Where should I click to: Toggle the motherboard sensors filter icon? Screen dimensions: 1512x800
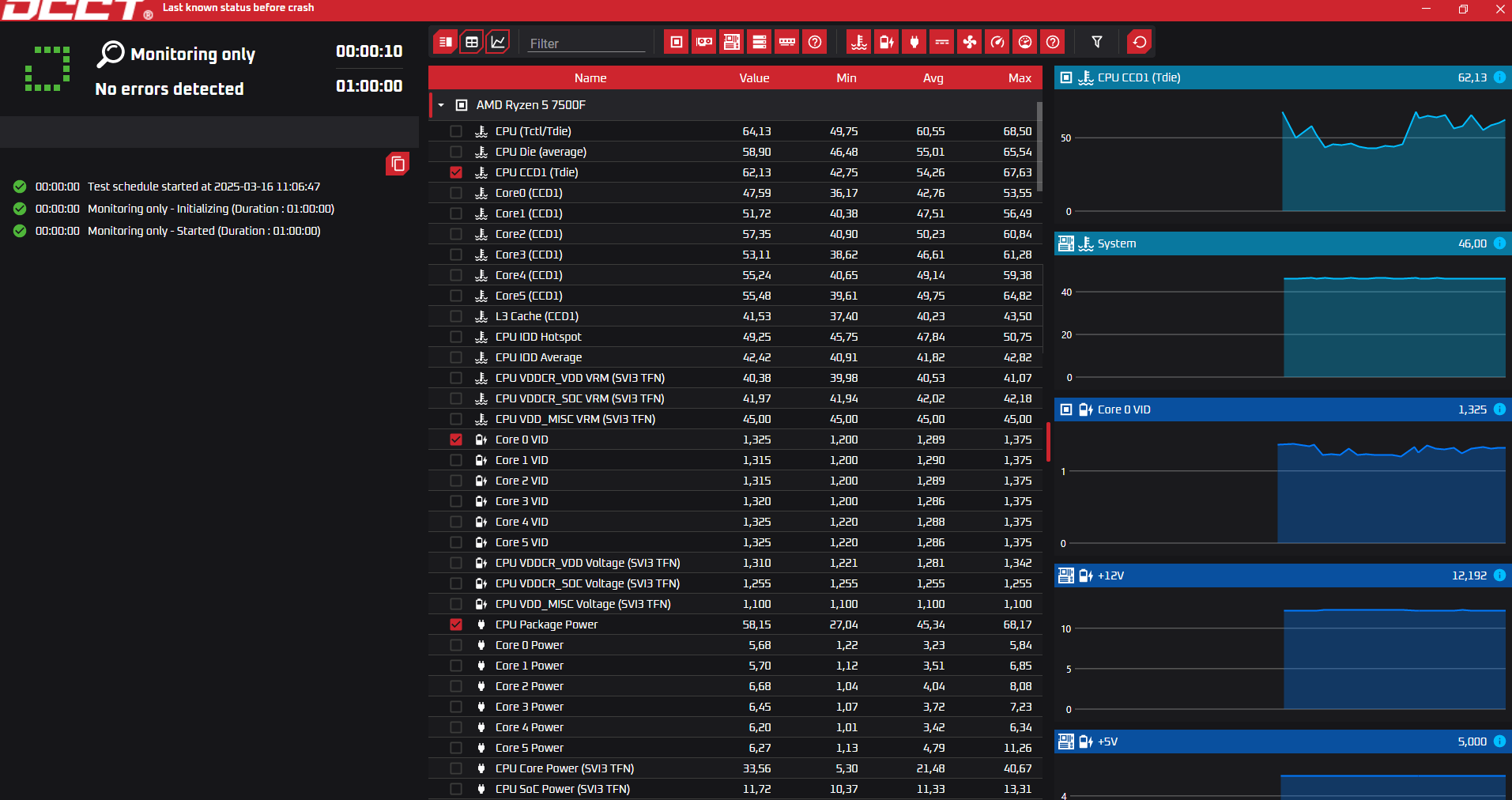coord(732,42)
